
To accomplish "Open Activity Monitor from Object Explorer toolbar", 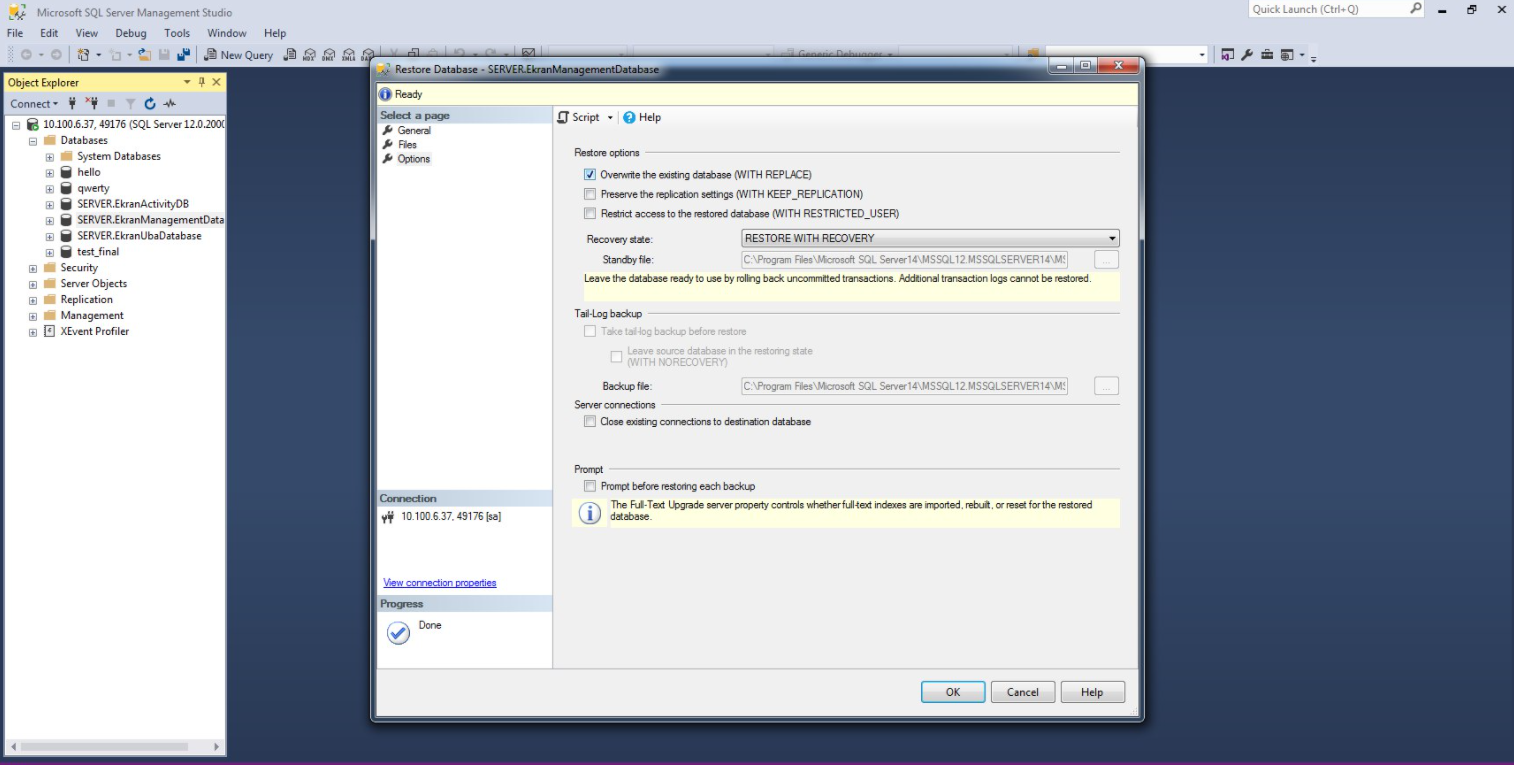I will pyautogui.click(x=170, y=103).
